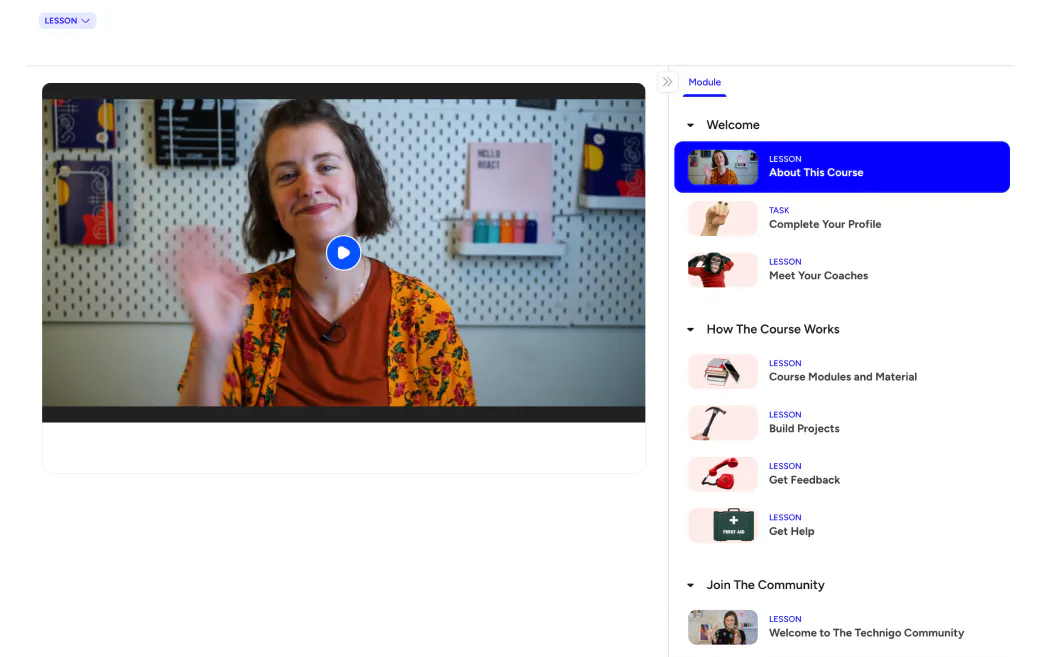Viewport: 1040px width, 657px height.
Task: Open the Build Projects lesson
Action: click(842, 422)
